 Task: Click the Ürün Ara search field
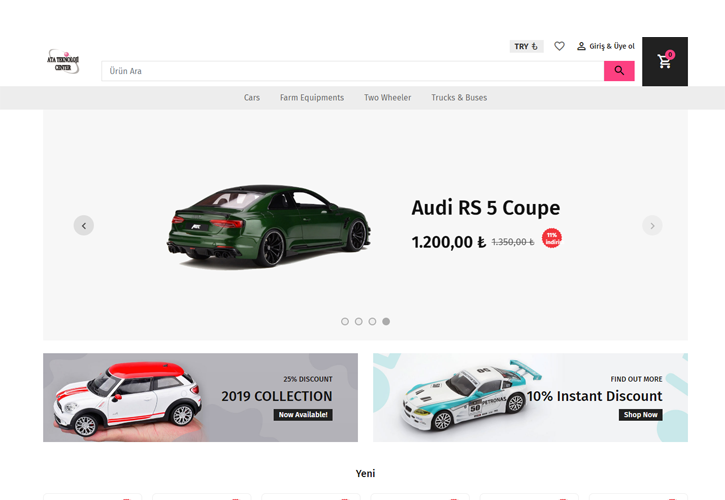pos(350,71)
